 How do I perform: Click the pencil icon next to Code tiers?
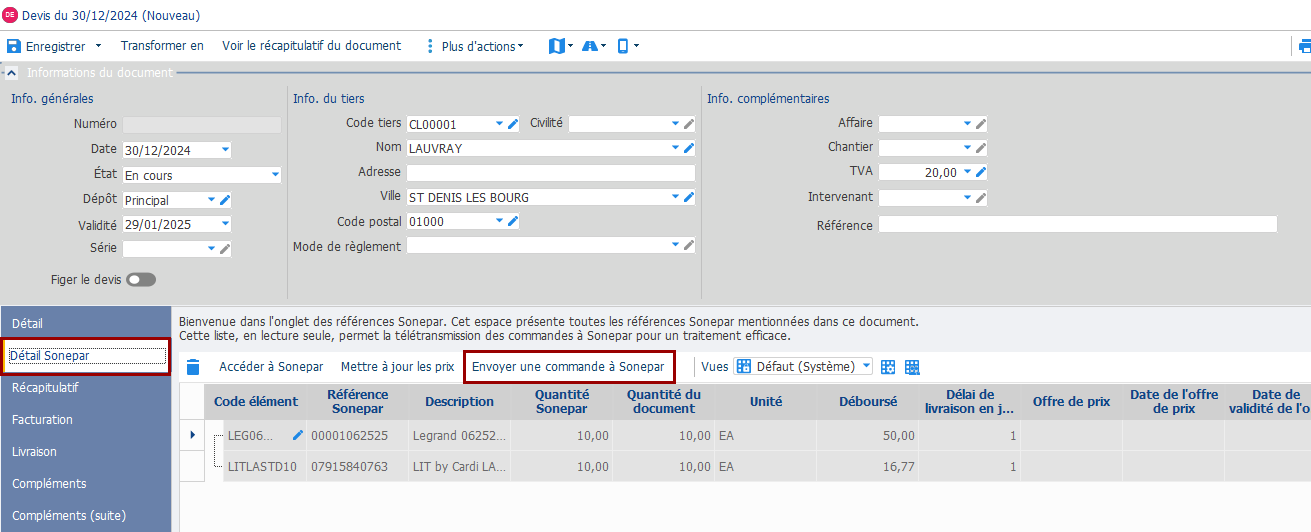pos(513,124)
